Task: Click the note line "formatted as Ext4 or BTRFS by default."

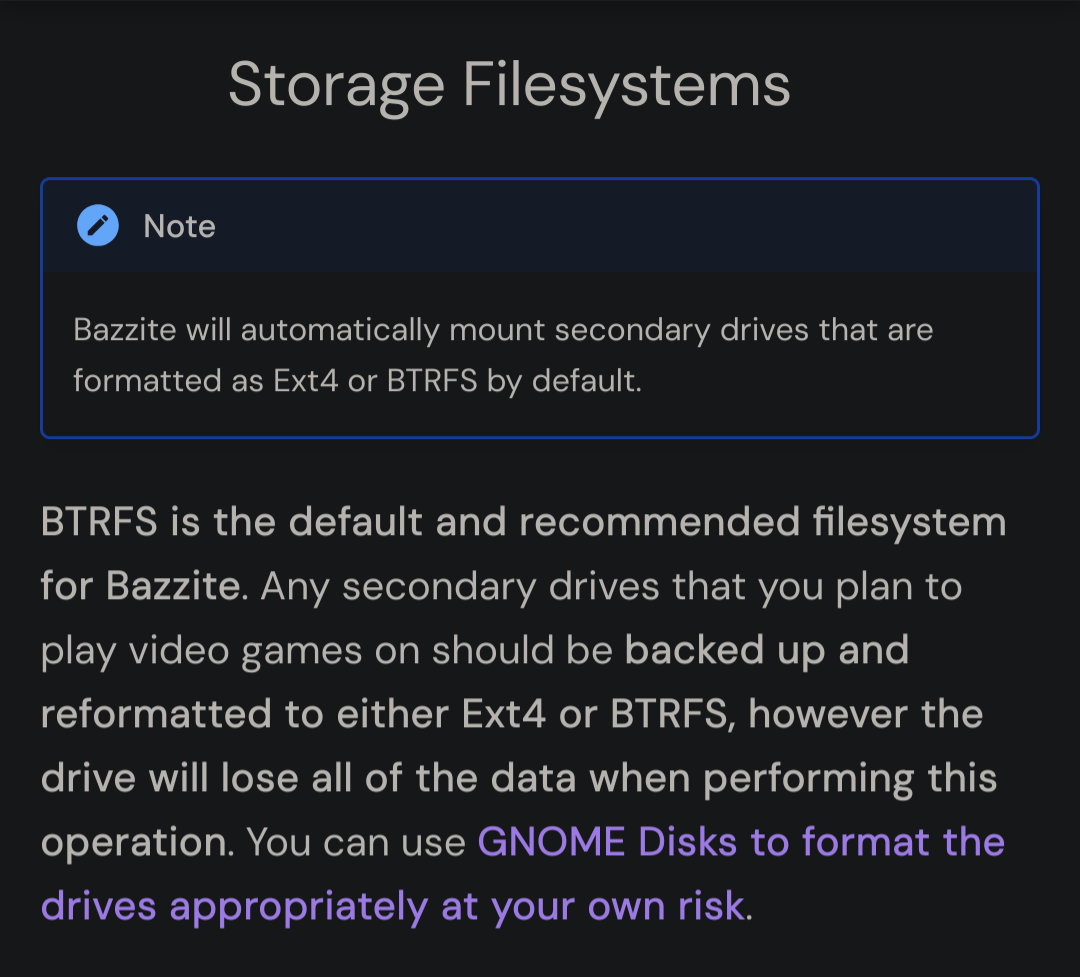Action: click(357, 380)
